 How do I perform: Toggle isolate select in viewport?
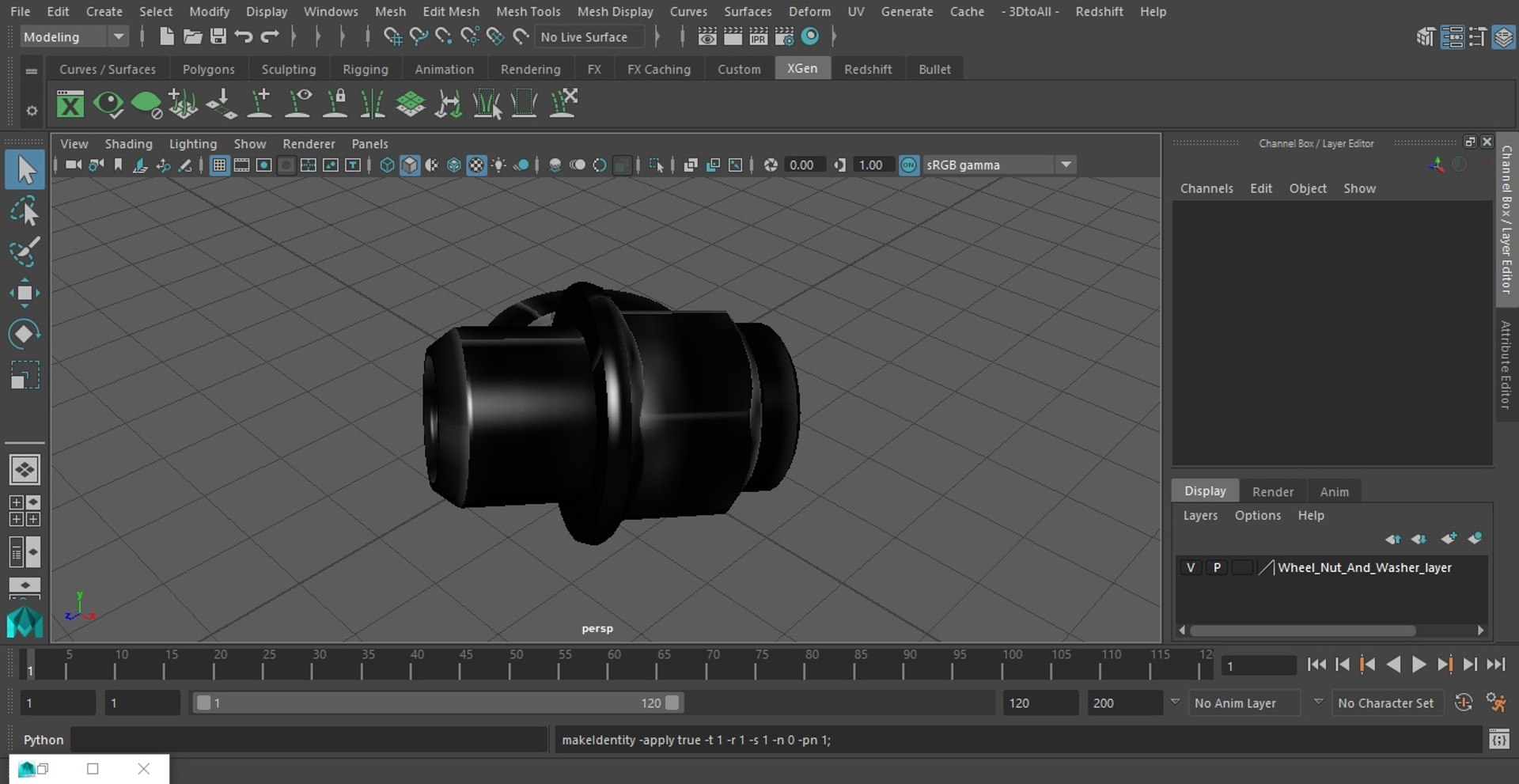coord(657,165)
